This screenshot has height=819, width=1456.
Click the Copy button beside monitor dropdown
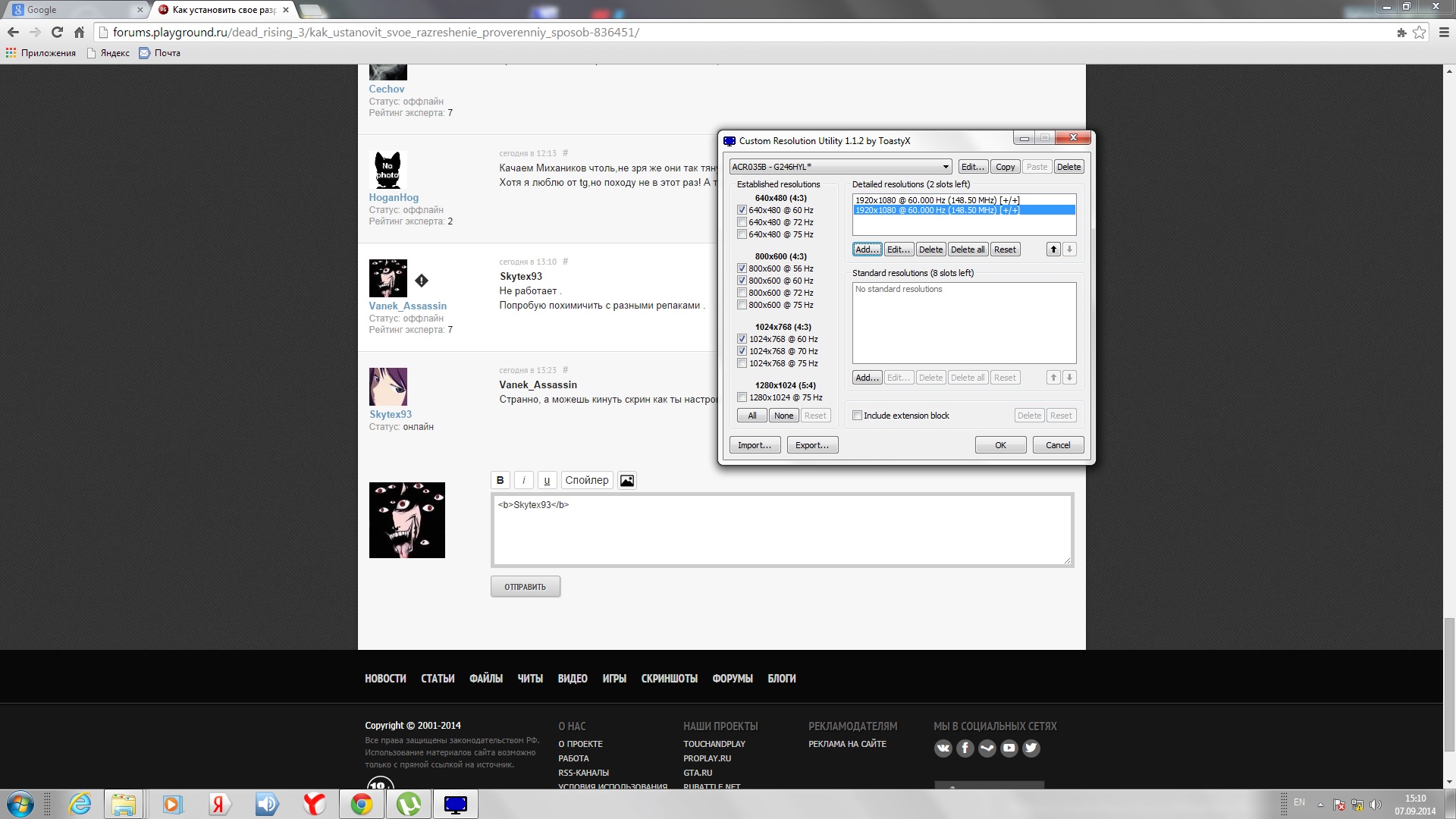click(1006, 167)
